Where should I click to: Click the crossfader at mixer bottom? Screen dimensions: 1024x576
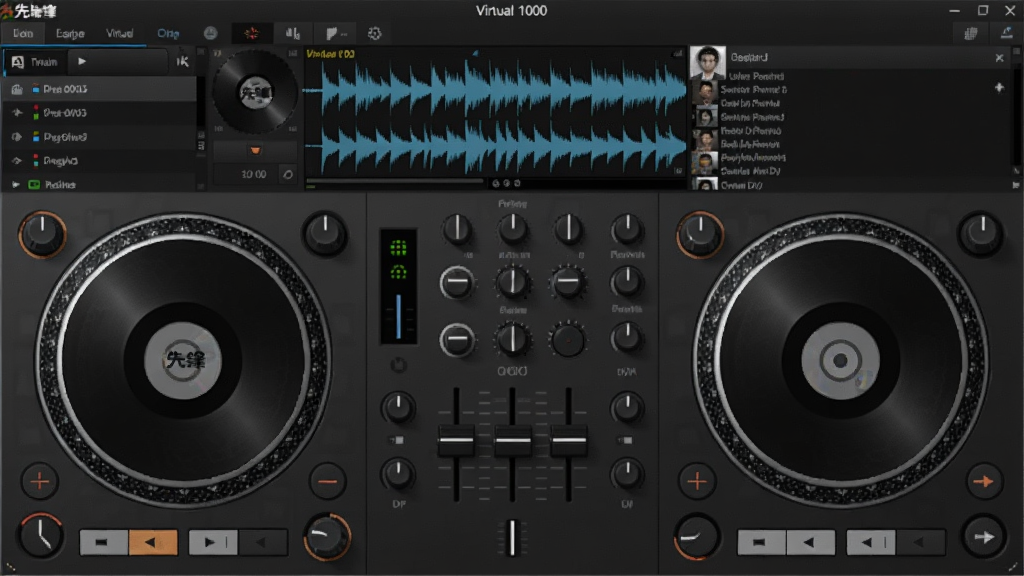(x=513, y=537)
